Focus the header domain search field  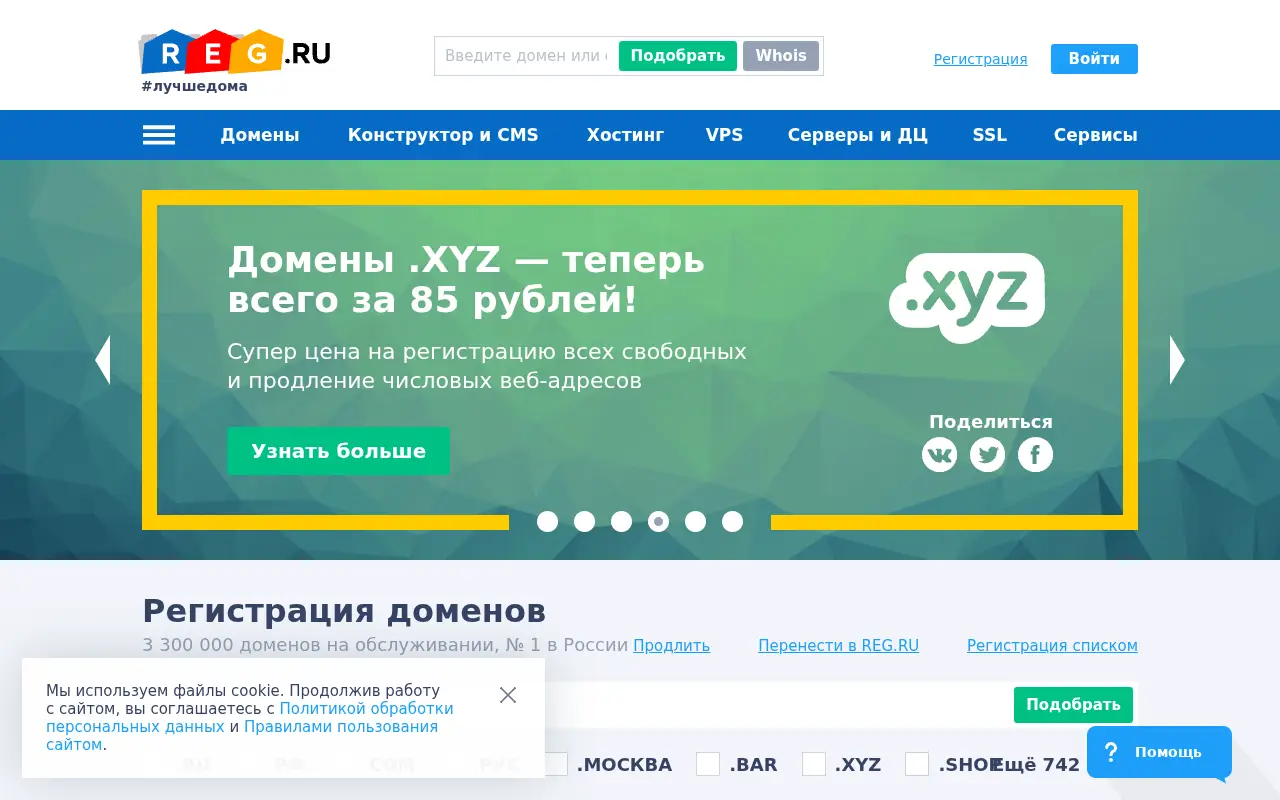526,56
